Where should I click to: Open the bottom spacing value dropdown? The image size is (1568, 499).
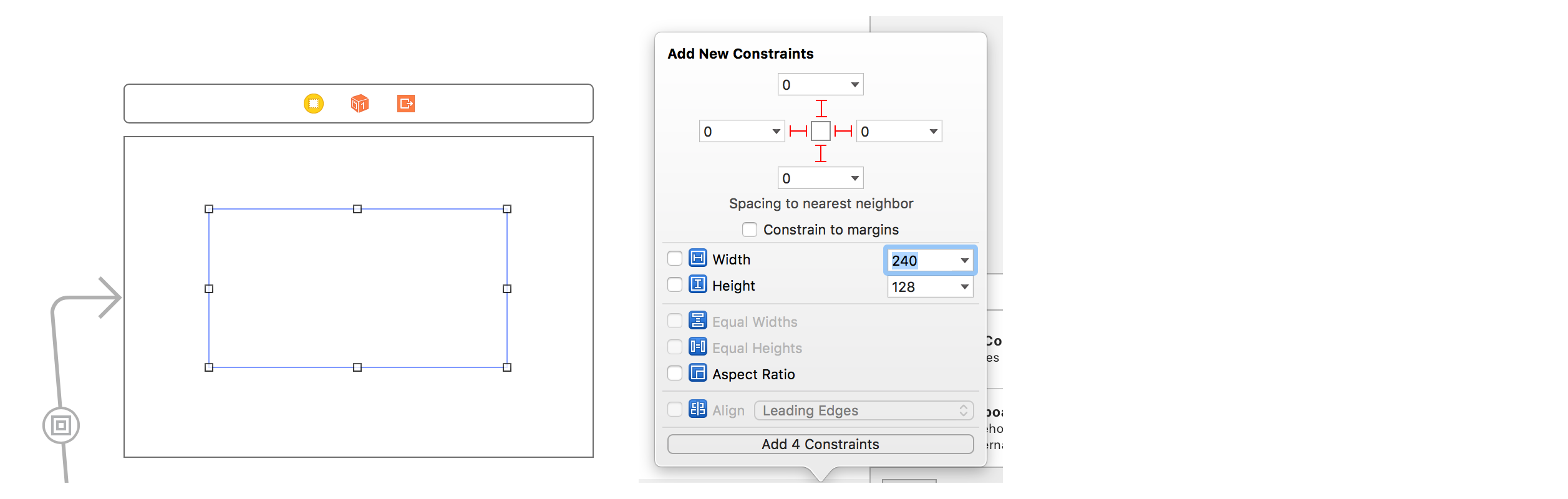click(855, 178)
